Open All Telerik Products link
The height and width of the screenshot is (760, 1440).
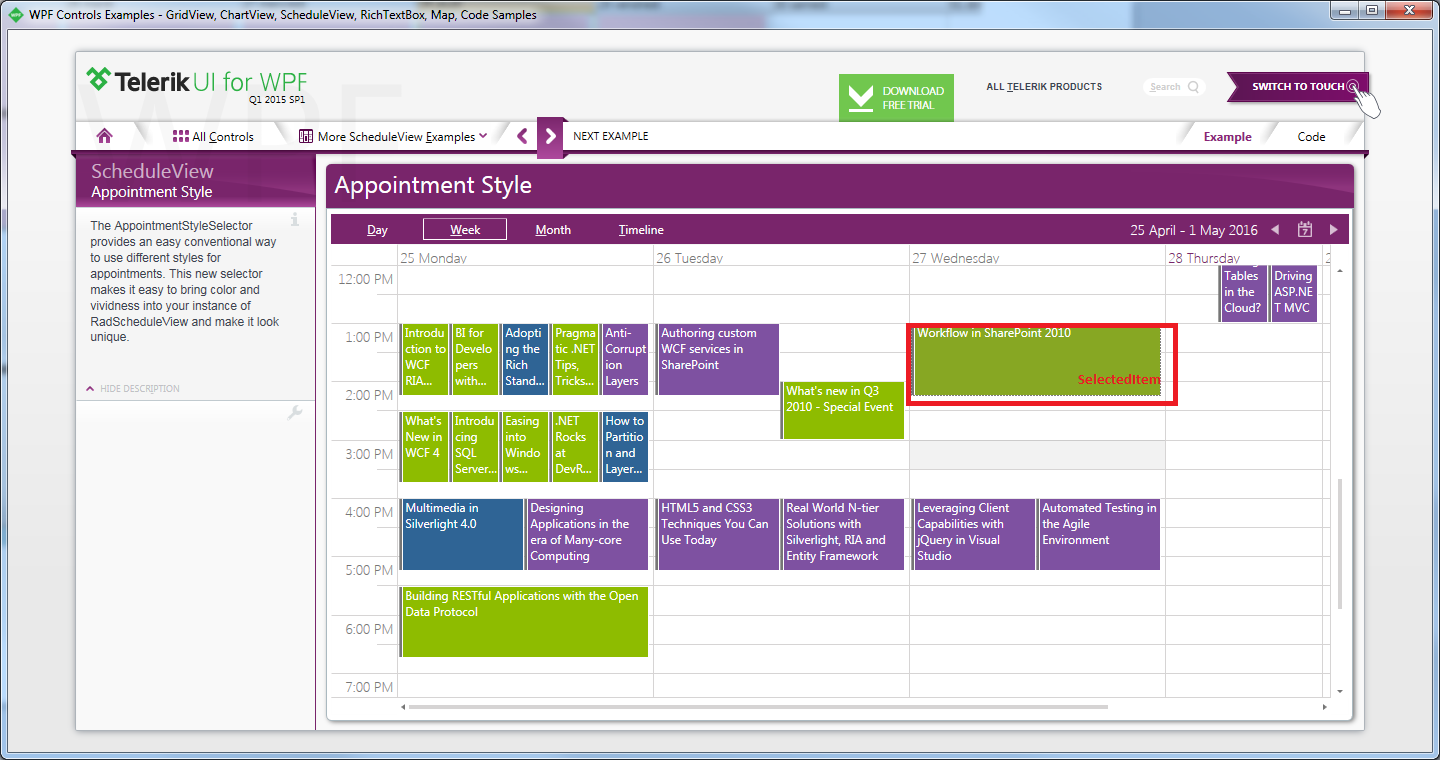point(1044,87)
